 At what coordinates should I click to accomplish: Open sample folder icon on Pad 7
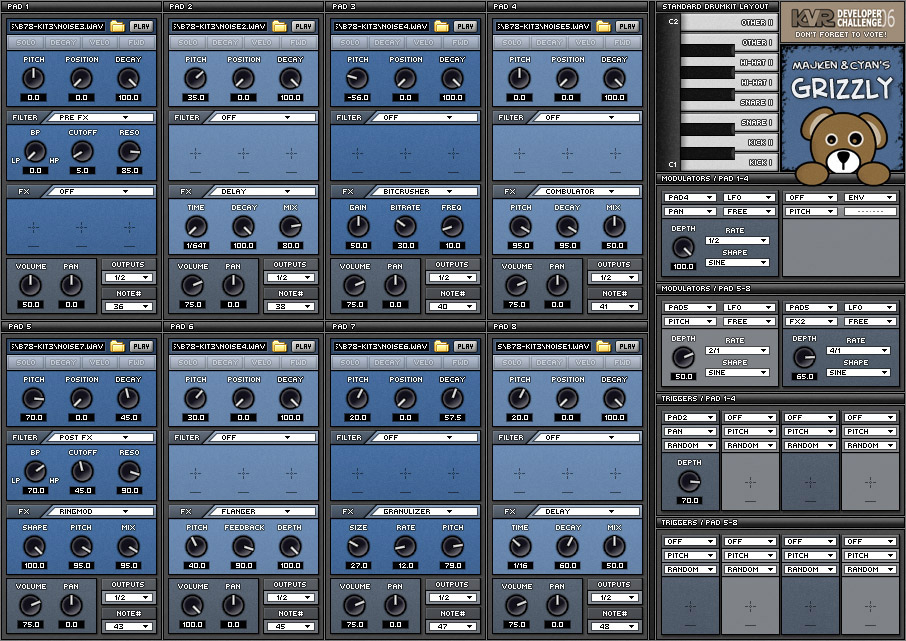click(441, 346)
